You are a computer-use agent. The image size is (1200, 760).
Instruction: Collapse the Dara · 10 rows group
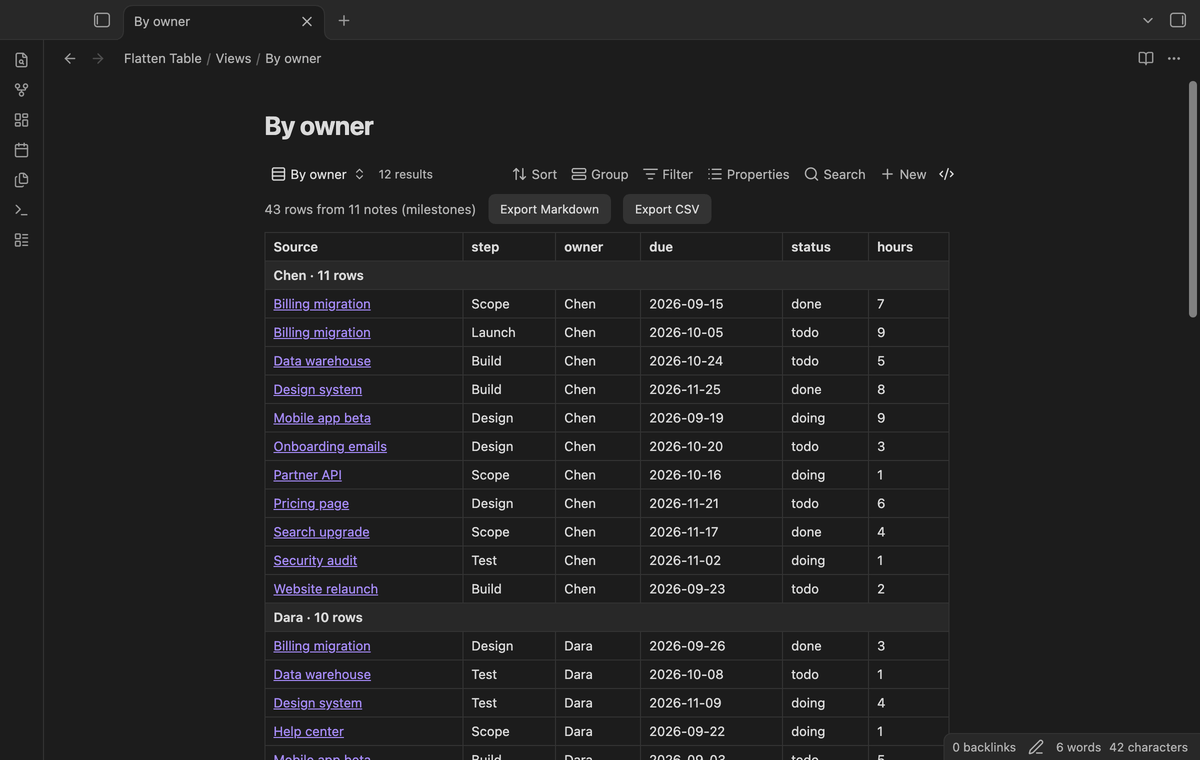click(x=606, y=617)
